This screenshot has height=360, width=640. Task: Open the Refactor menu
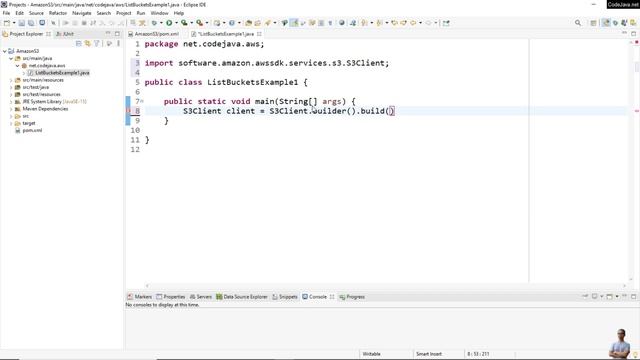[58, 13]
